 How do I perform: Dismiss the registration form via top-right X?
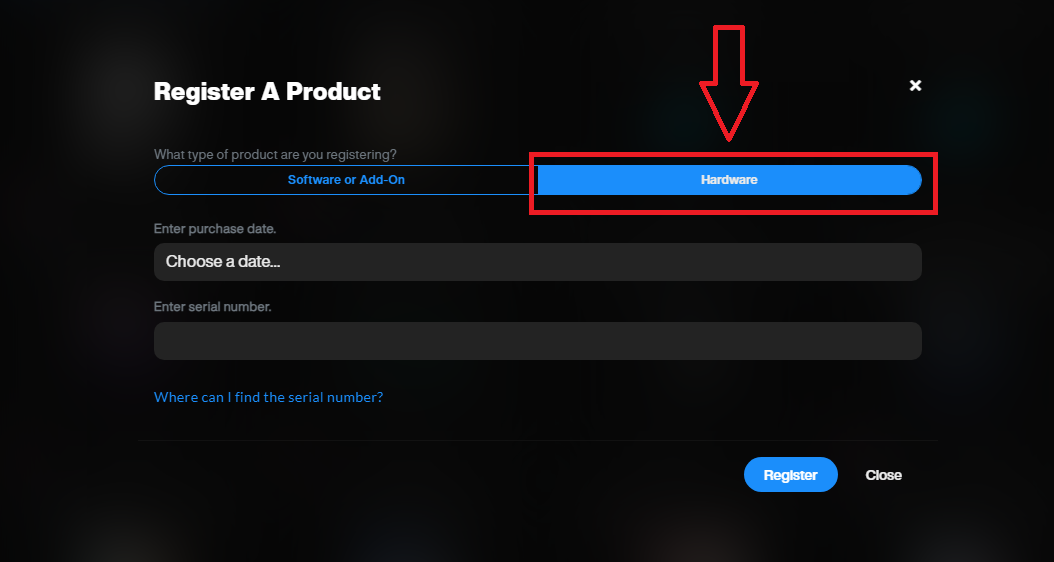pos(915,85)
